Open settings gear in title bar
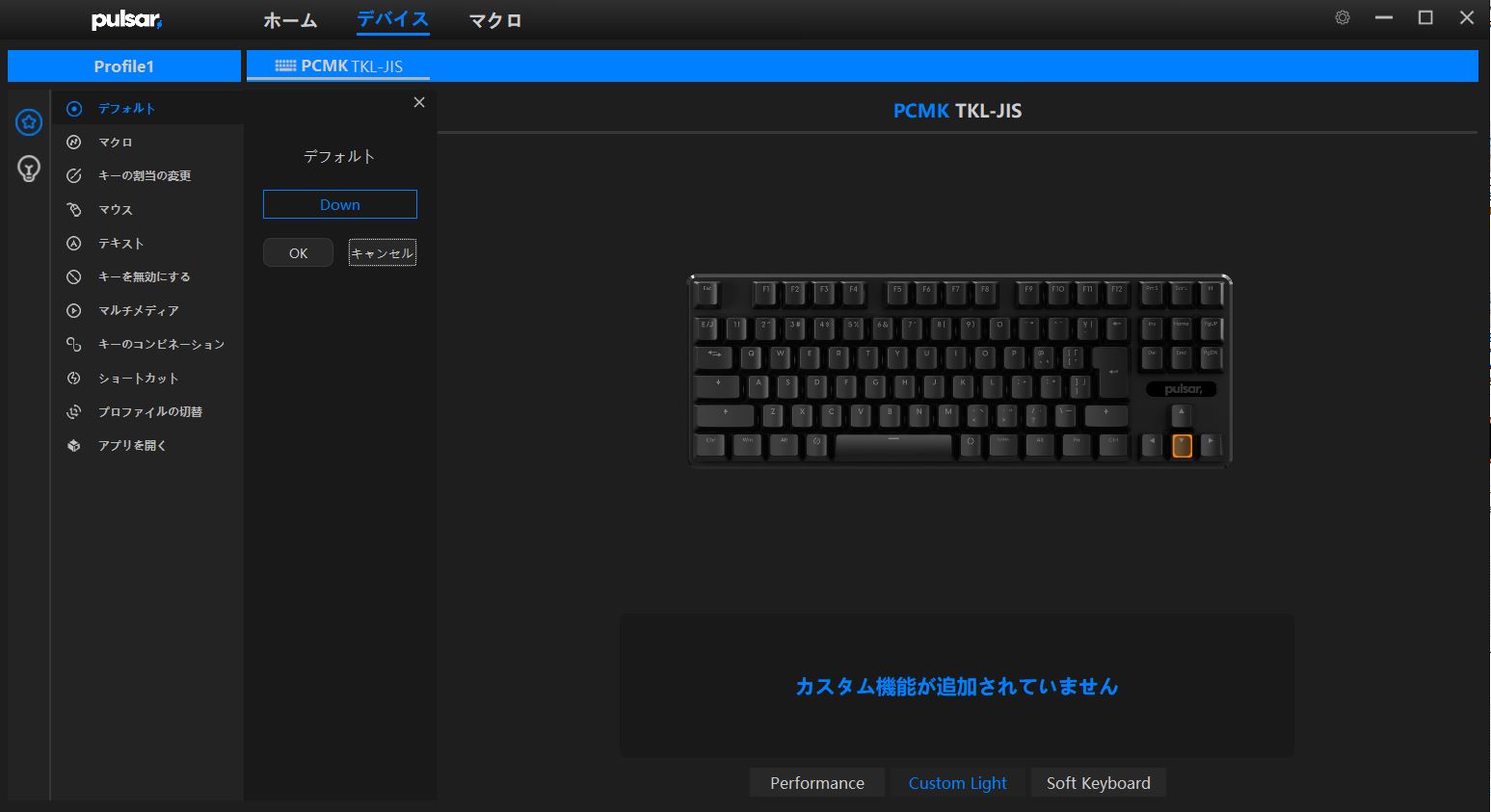The height and width of the screenshot is (812, 1491). click(1343, 17)
